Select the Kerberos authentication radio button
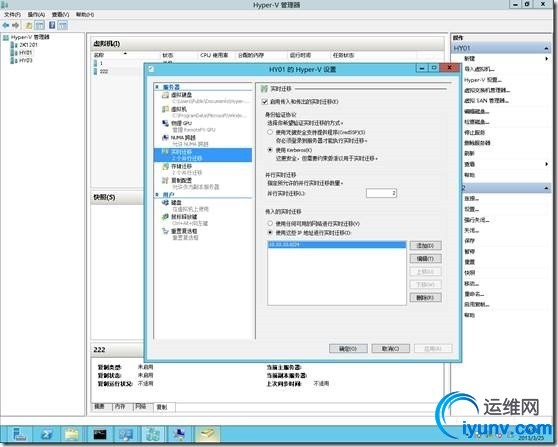 pyautogui.click(x=270, y=150)
